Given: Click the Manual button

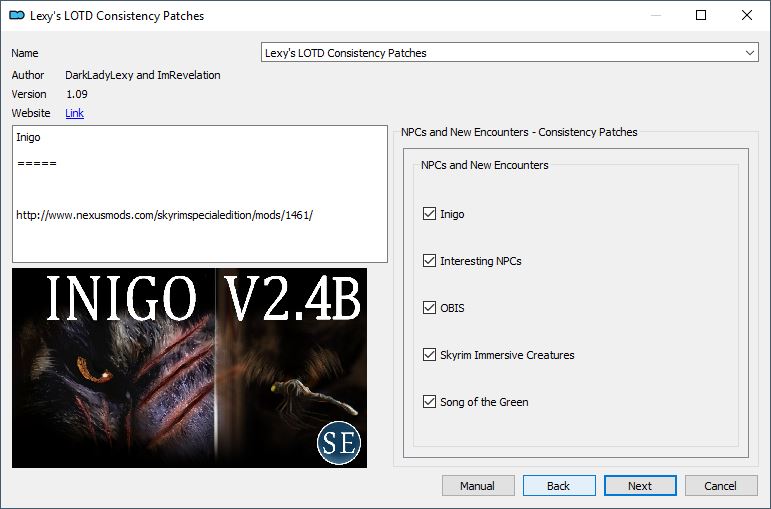Looking at the screenshot, I should 478,486.
